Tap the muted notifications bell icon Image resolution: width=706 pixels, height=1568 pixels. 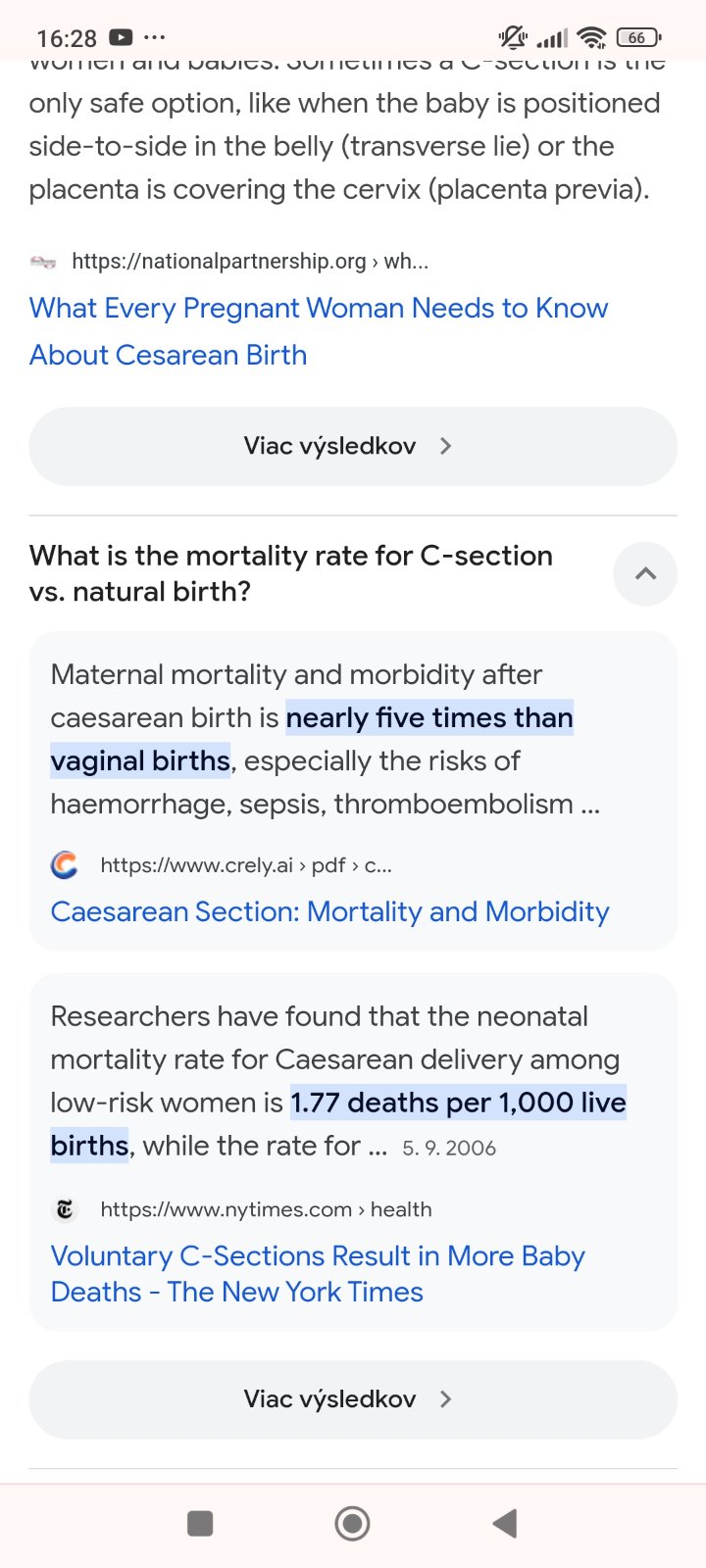coord(512,38)
